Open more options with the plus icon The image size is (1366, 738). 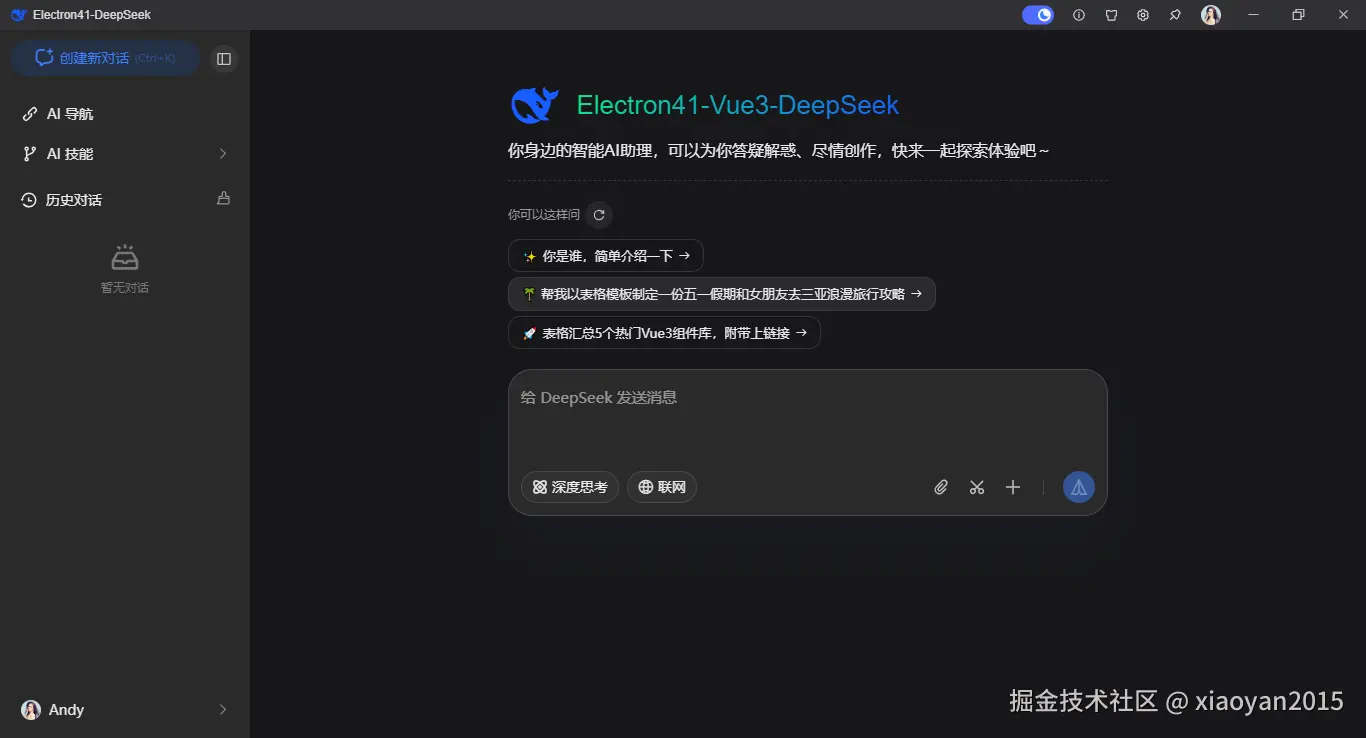pyautogui.click(x=1012, y=487)
